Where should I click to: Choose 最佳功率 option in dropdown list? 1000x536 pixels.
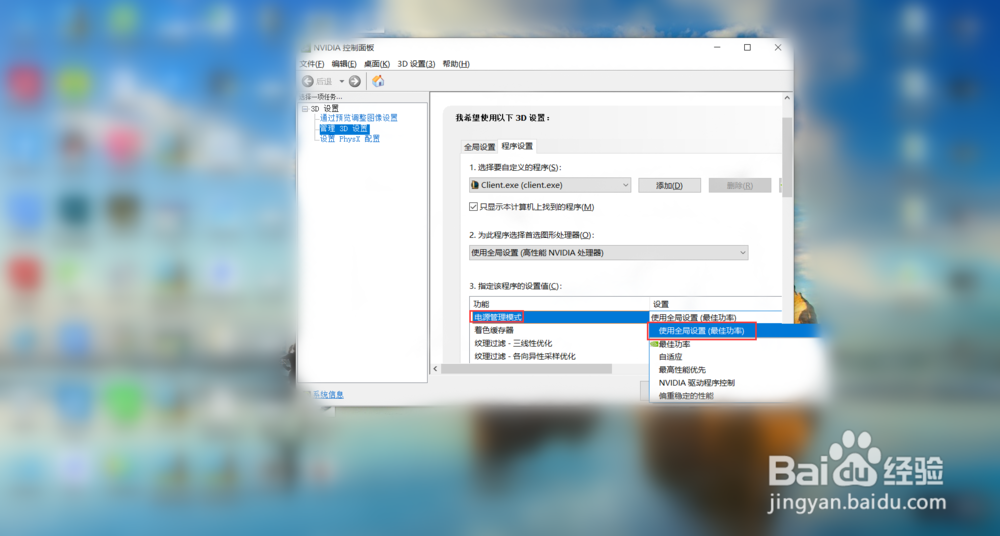(x=674, y=344)
